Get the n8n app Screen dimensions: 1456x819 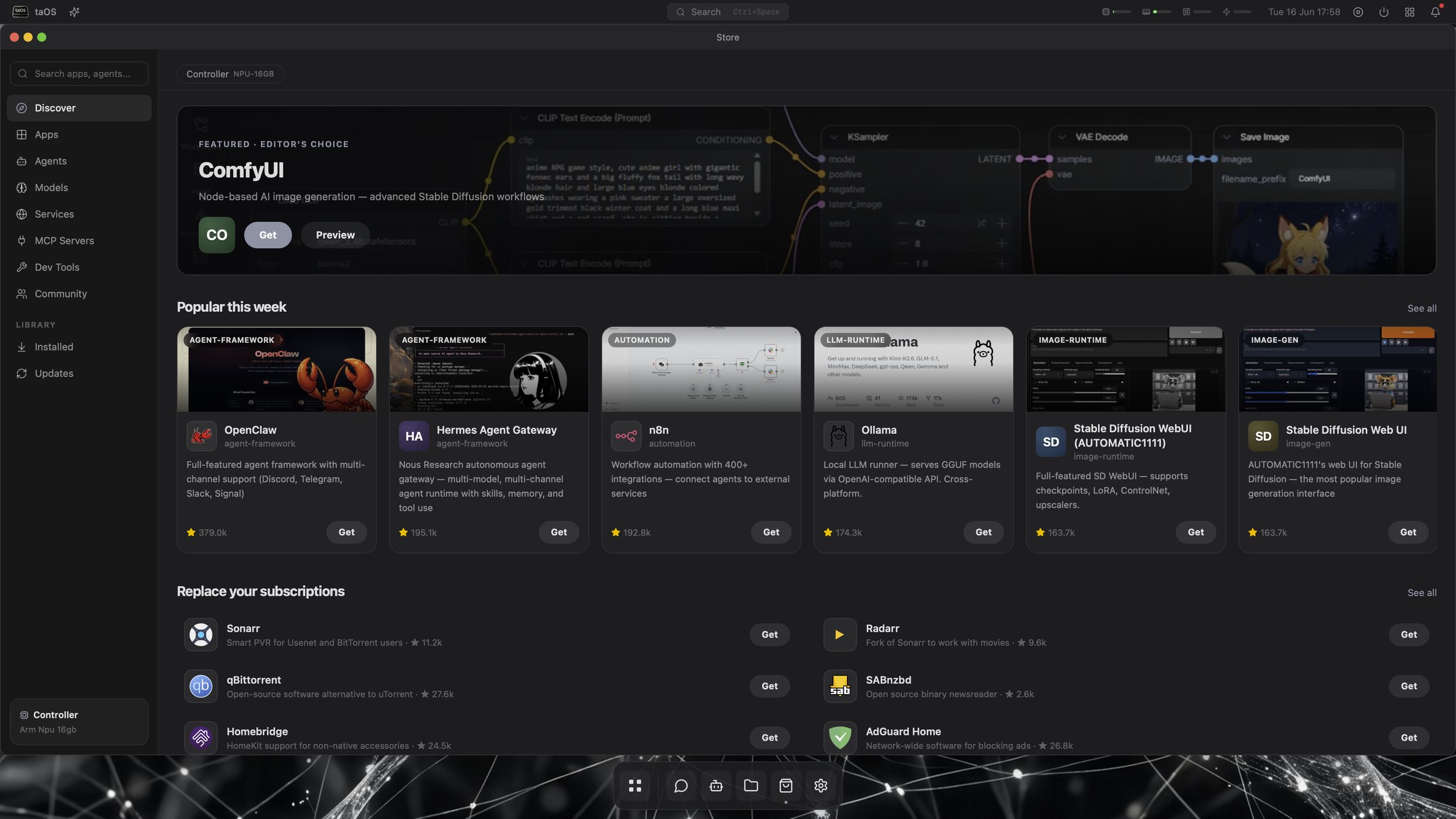coord(771,532)
